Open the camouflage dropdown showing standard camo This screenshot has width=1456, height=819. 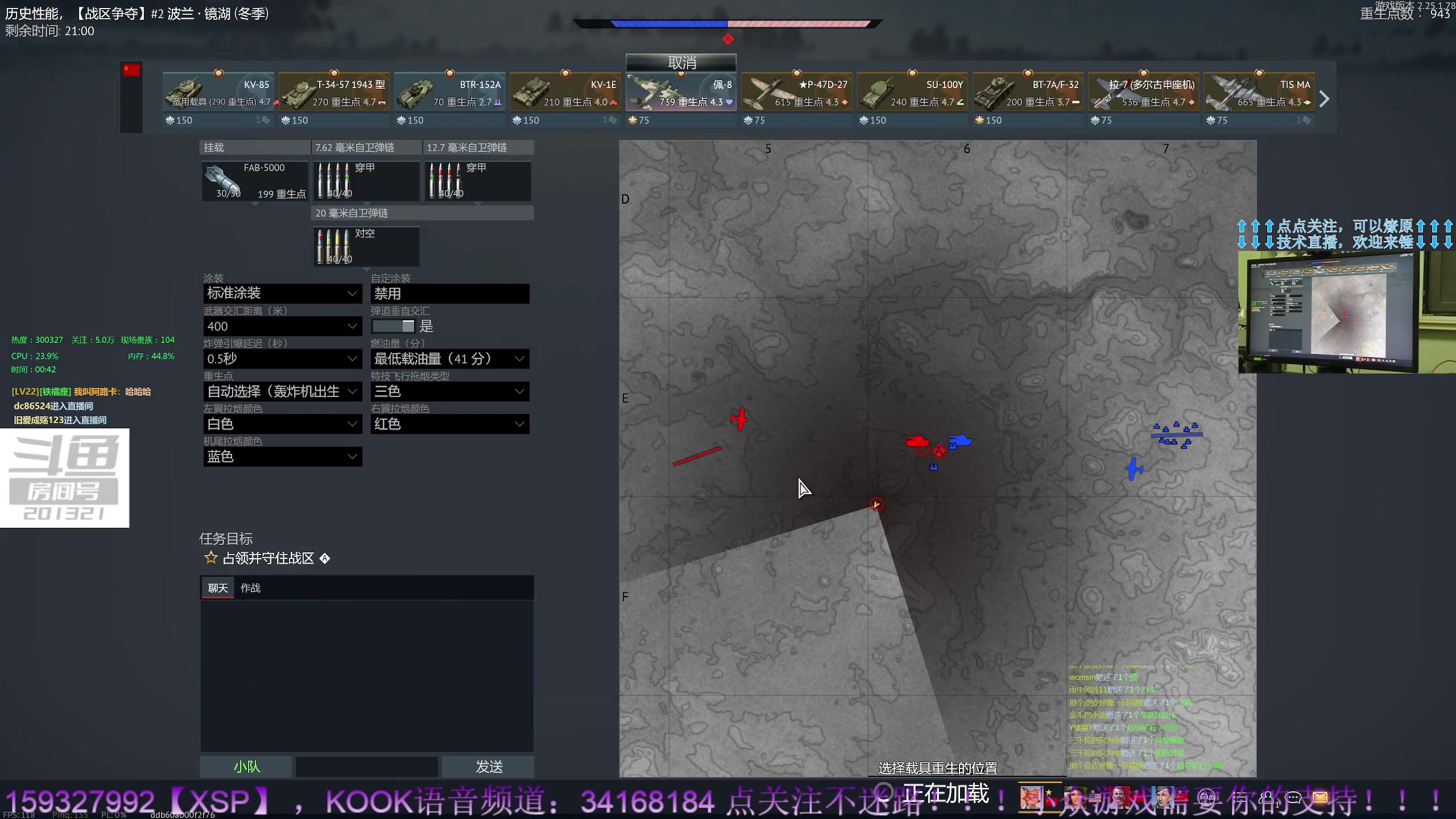tap(283, 293)
